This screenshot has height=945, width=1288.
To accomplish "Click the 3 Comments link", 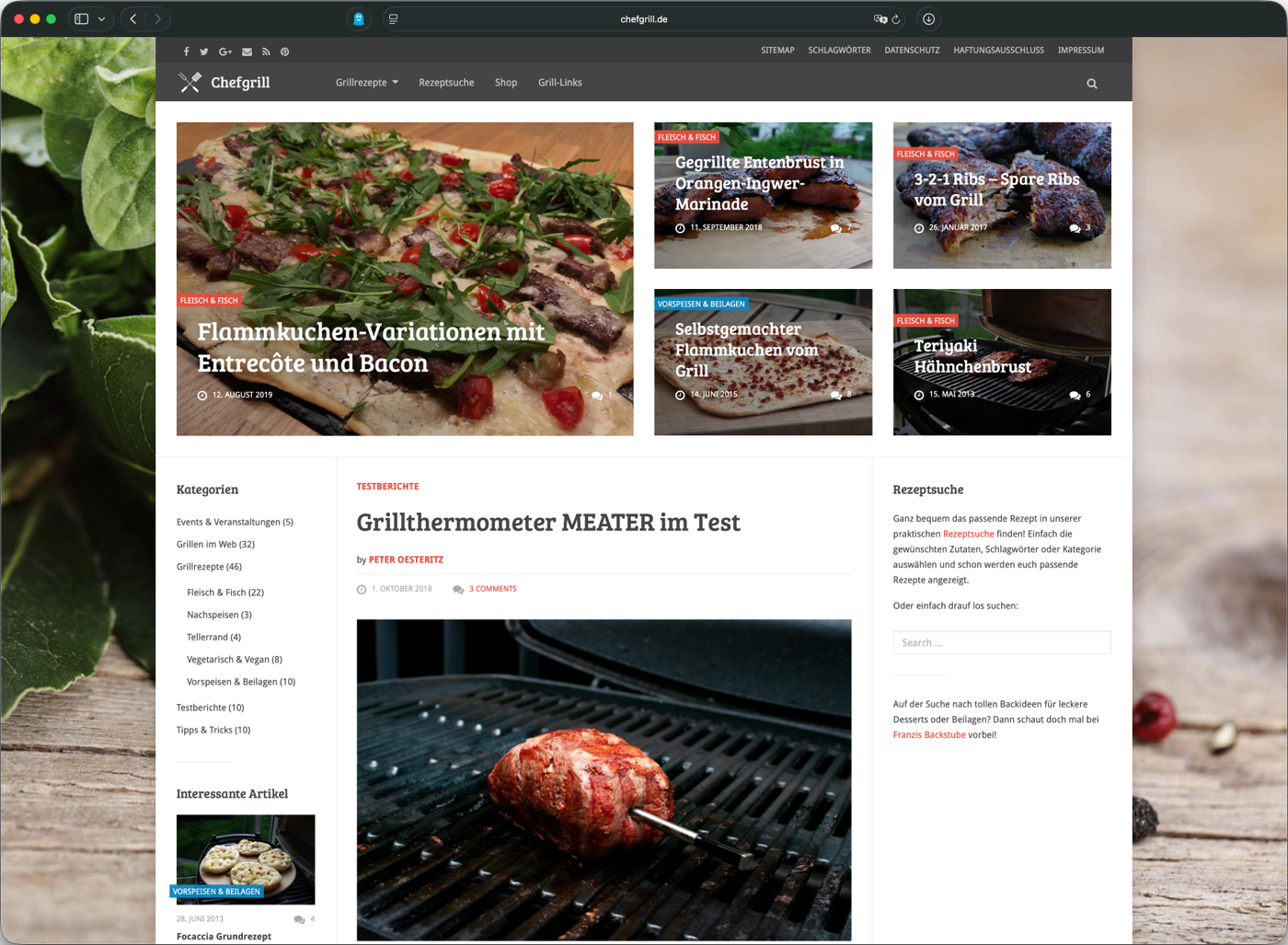I will (492, 589).
